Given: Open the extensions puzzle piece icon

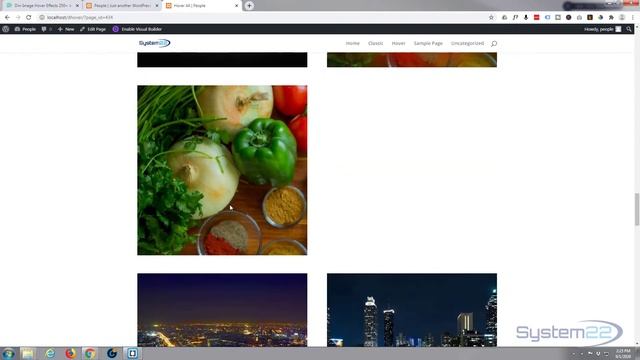Looking at the screenshot, I should coord(611,18).
